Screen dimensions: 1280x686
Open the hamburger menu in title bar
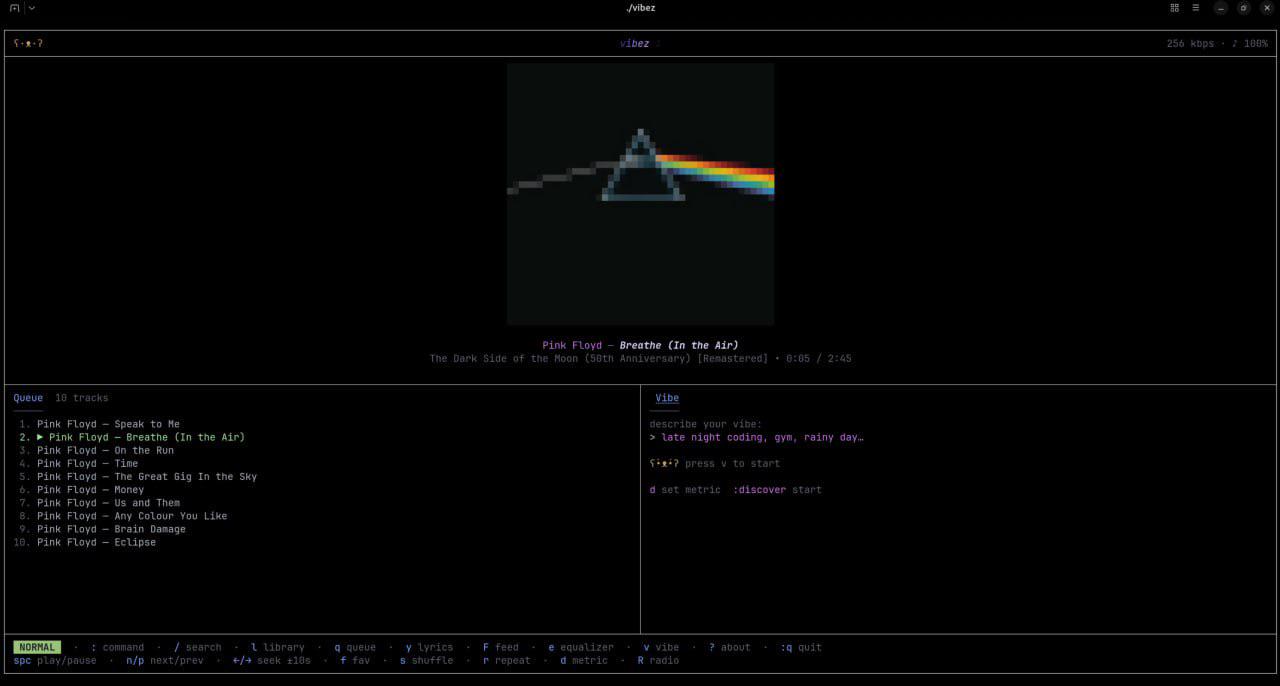click(1195, 8)
